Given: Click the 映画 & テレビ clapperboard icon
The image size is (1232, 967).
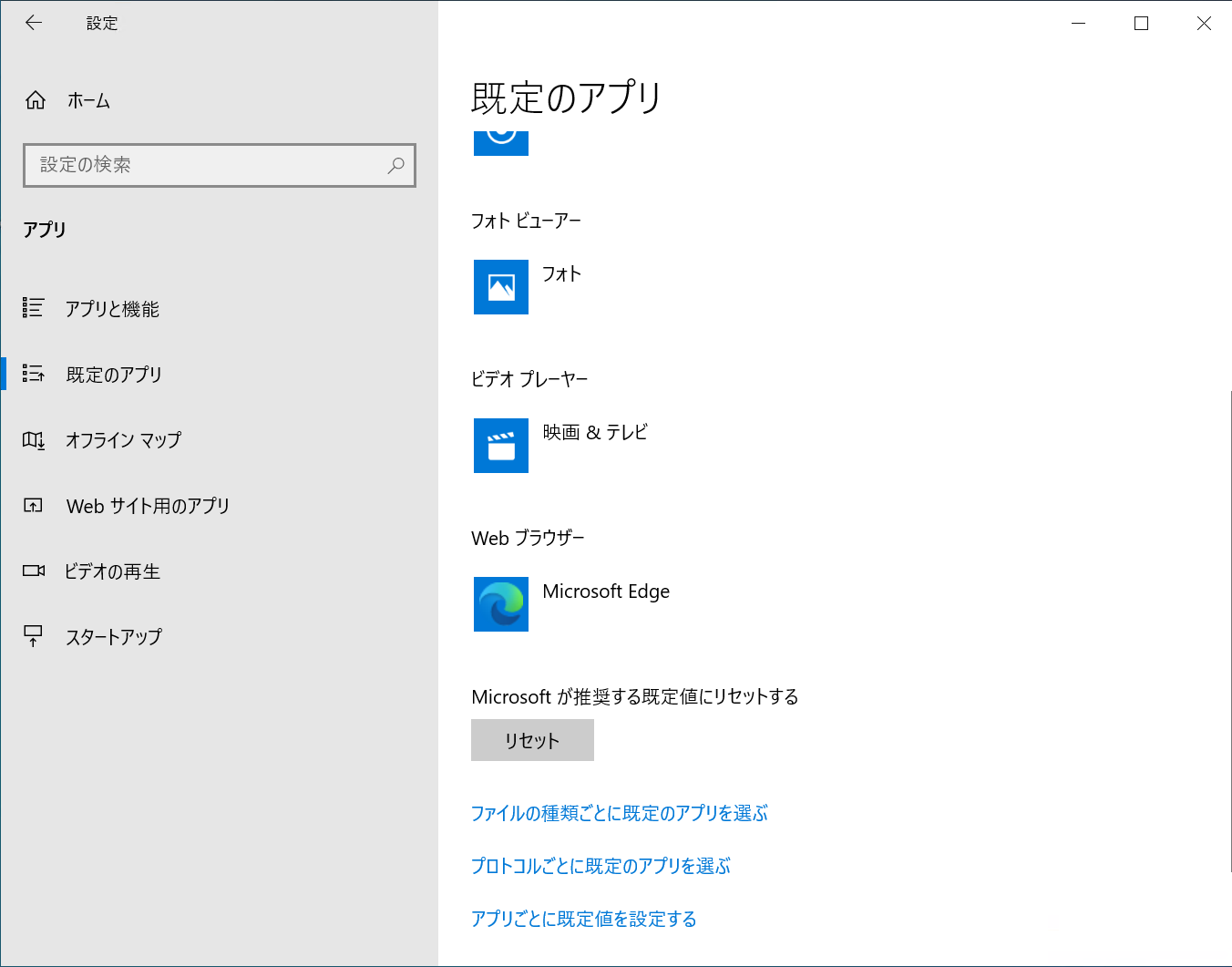Looking at the screenshot, I should click(500, 446).
